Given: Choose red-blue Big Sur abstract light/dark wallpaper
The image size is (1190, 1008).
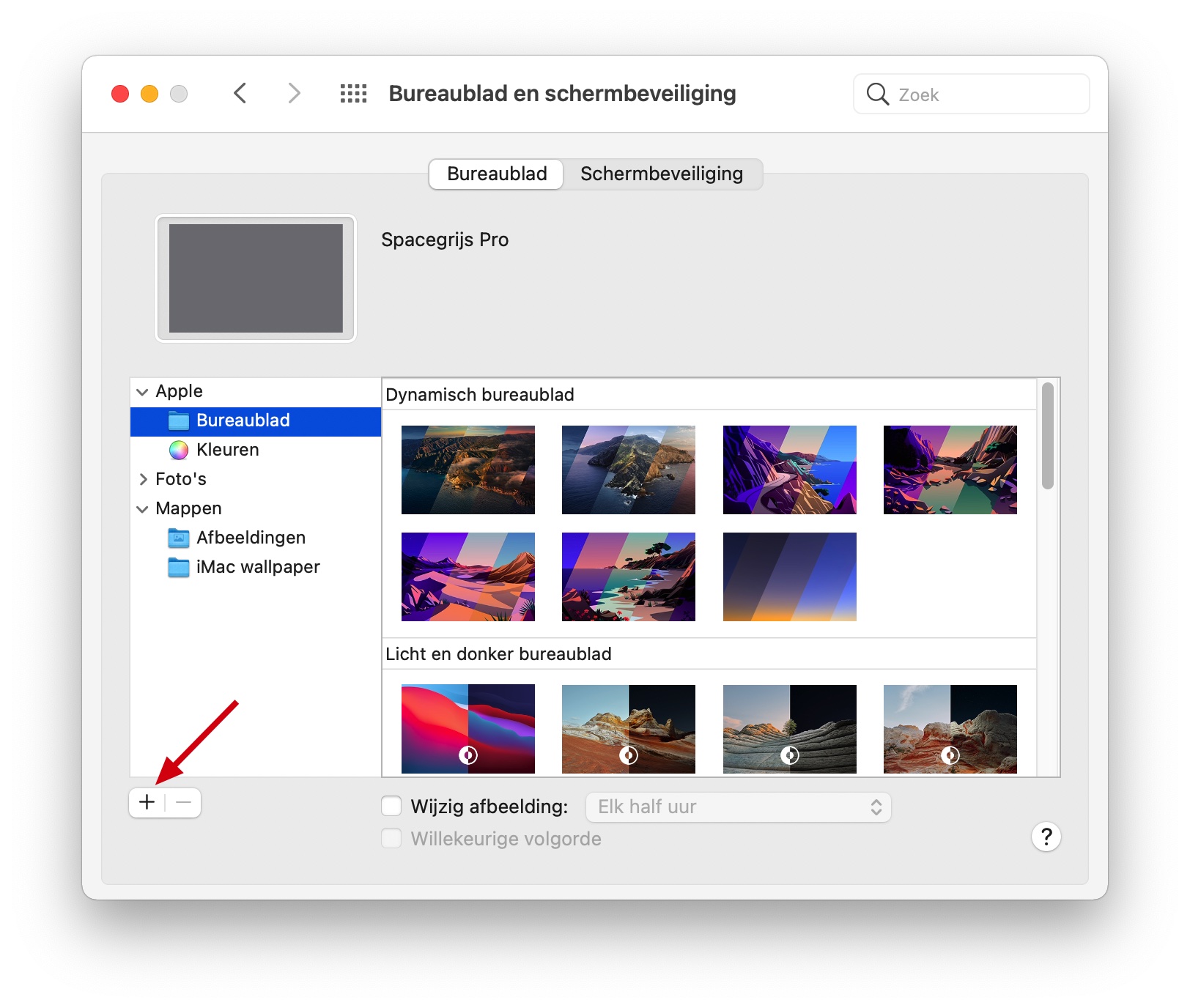Looking at the screenshot, I should [468, 729].
